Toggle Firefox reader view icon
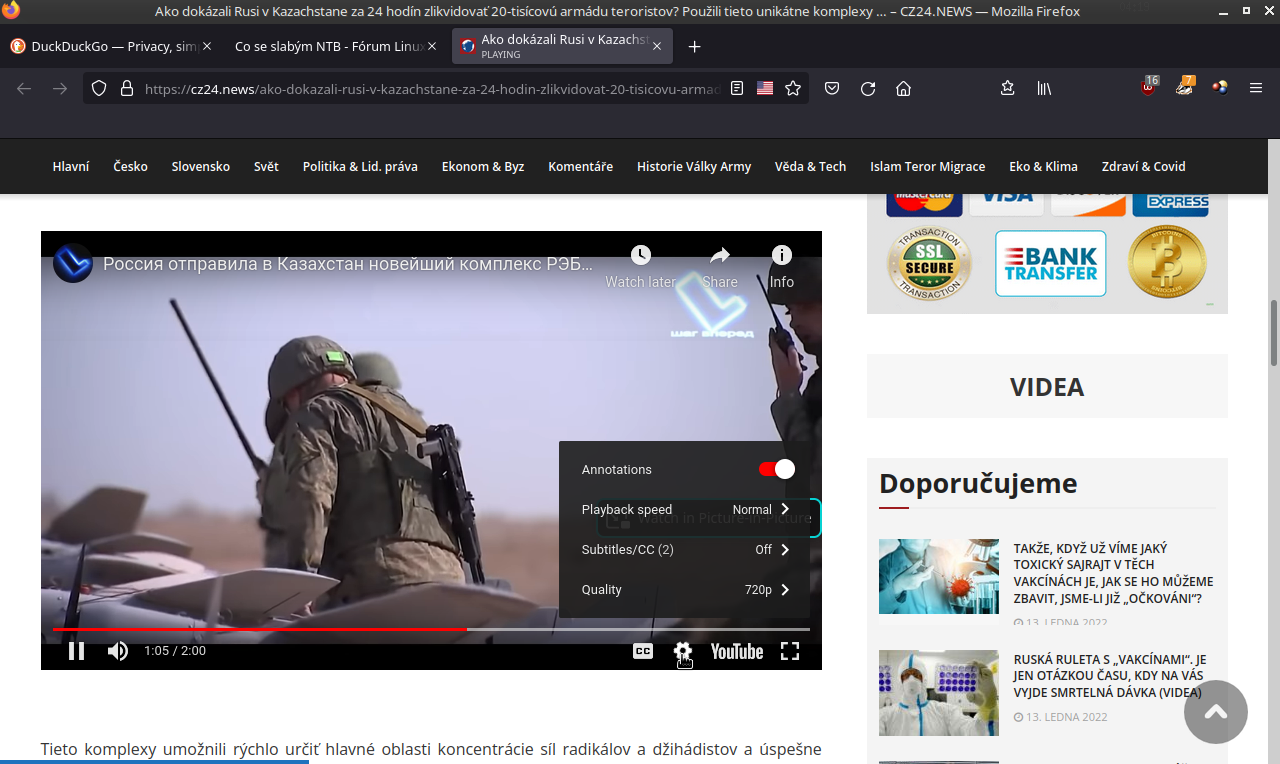The image size is (1280, 764). 737,88
